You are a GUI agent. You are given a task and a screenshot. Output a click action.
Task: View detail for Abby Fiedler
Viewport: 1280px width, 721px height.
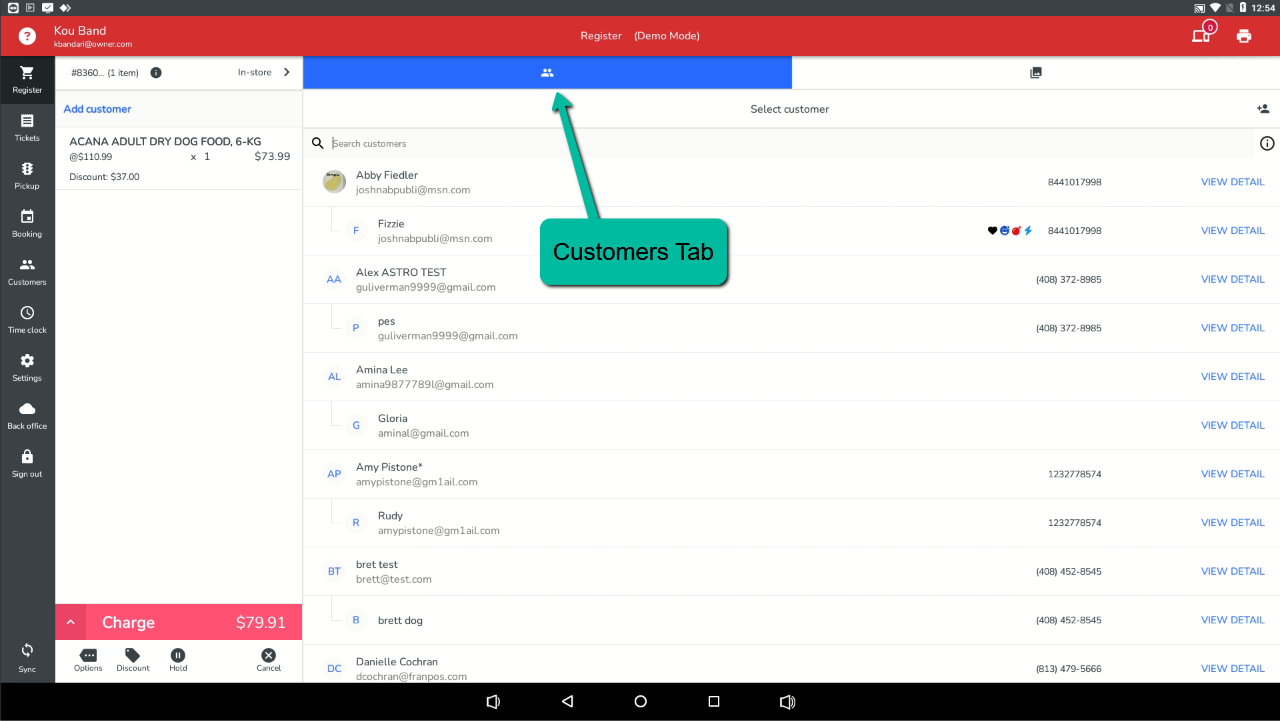pos(1232,182)
